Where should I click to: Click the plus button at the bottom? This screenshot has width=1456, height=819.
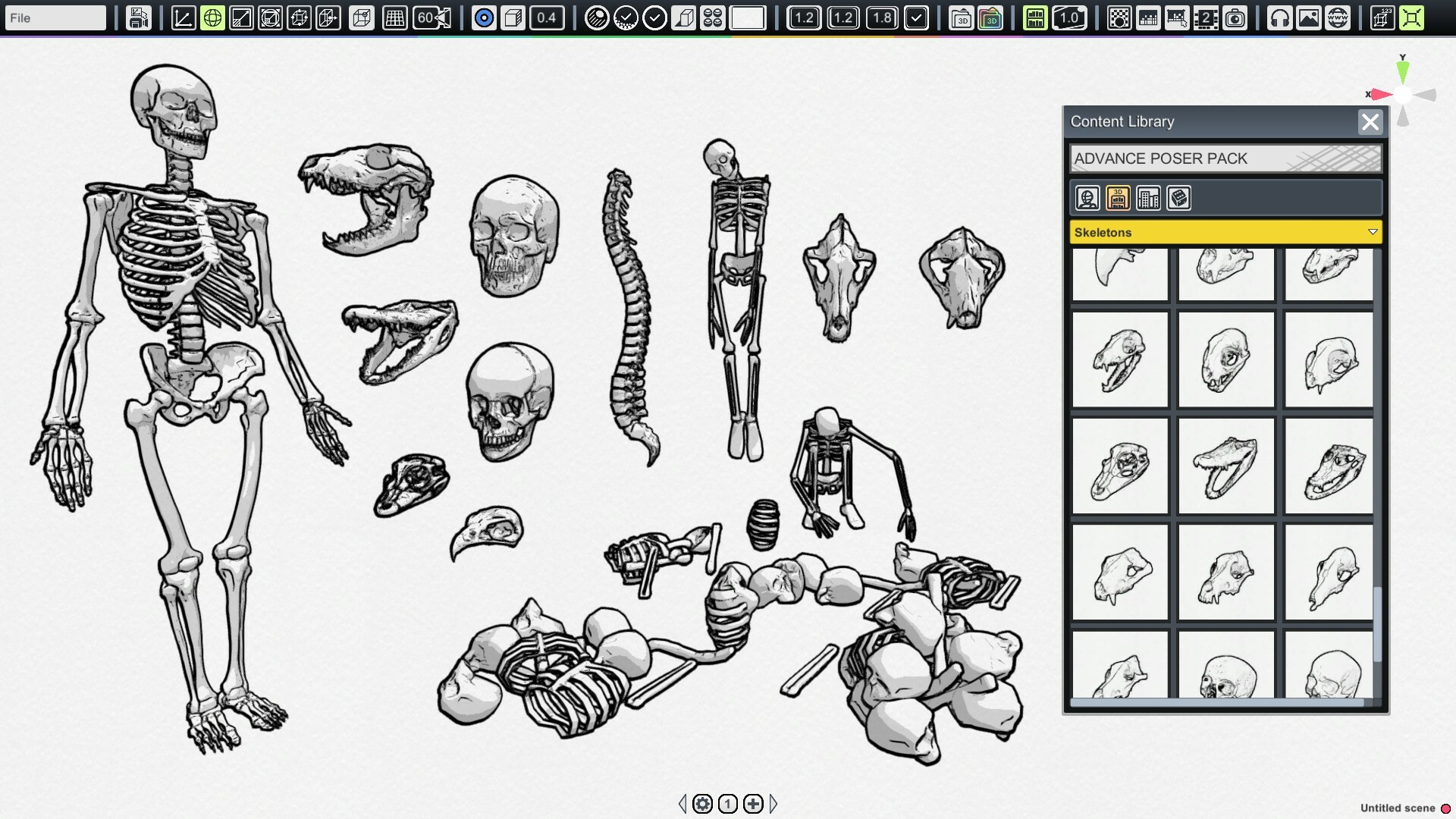click(753, 803)
